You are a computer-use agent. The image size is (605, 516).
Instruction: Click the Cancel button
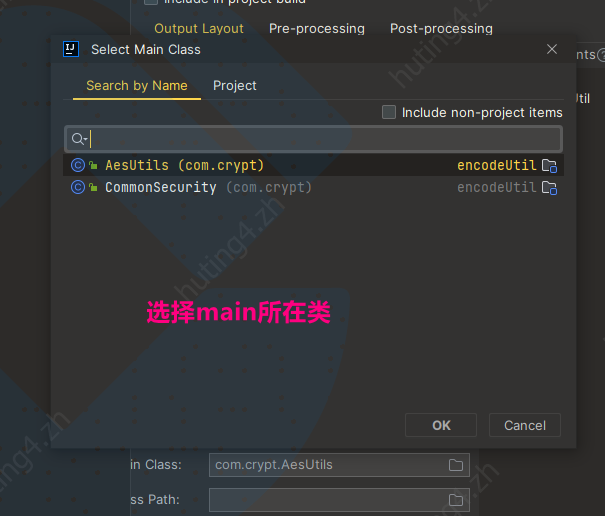pyautogui.click(x=525, y=425)
